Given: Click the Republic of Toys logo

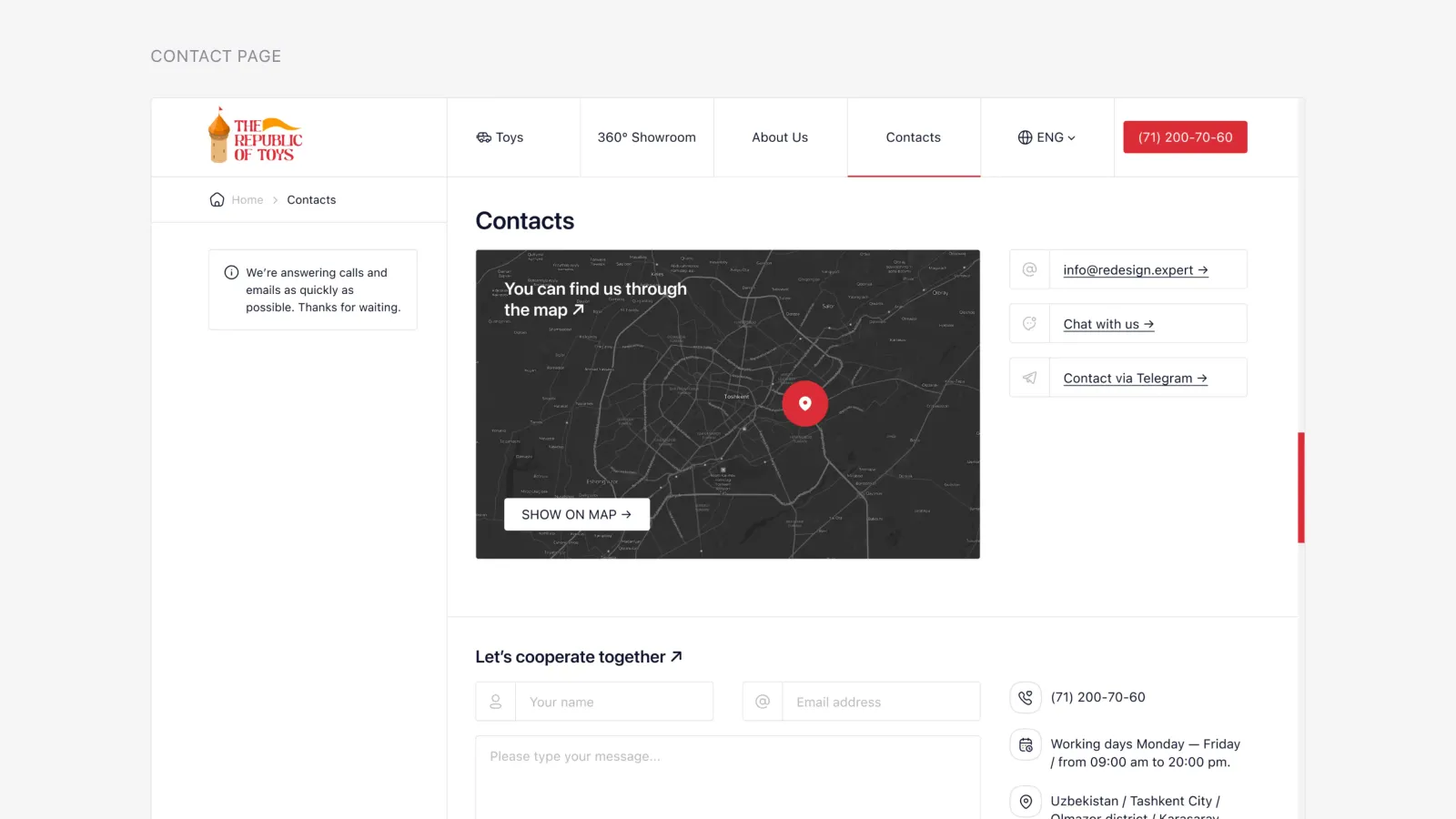Looking at the screenshot, I should coord(255,136).
